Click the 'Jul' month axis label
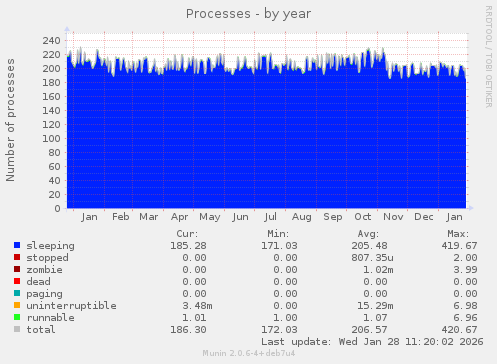This screenshot has width=497, height=364. pos(270,217)
